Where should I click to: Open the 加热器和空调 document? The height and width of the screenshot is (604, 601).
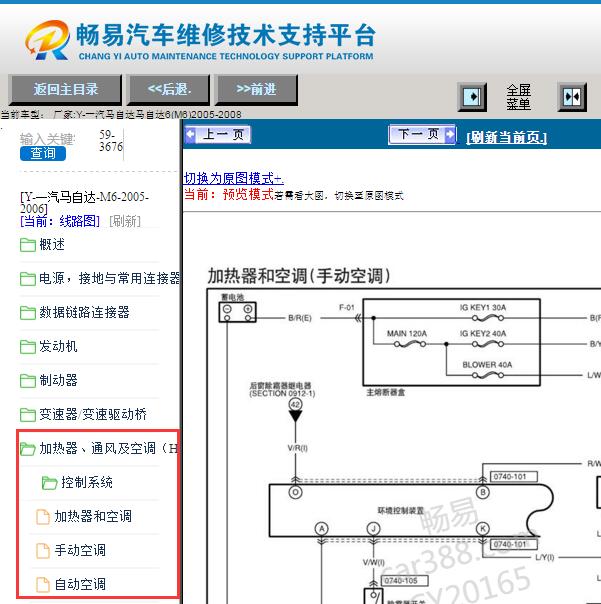[x=93, y=516]
